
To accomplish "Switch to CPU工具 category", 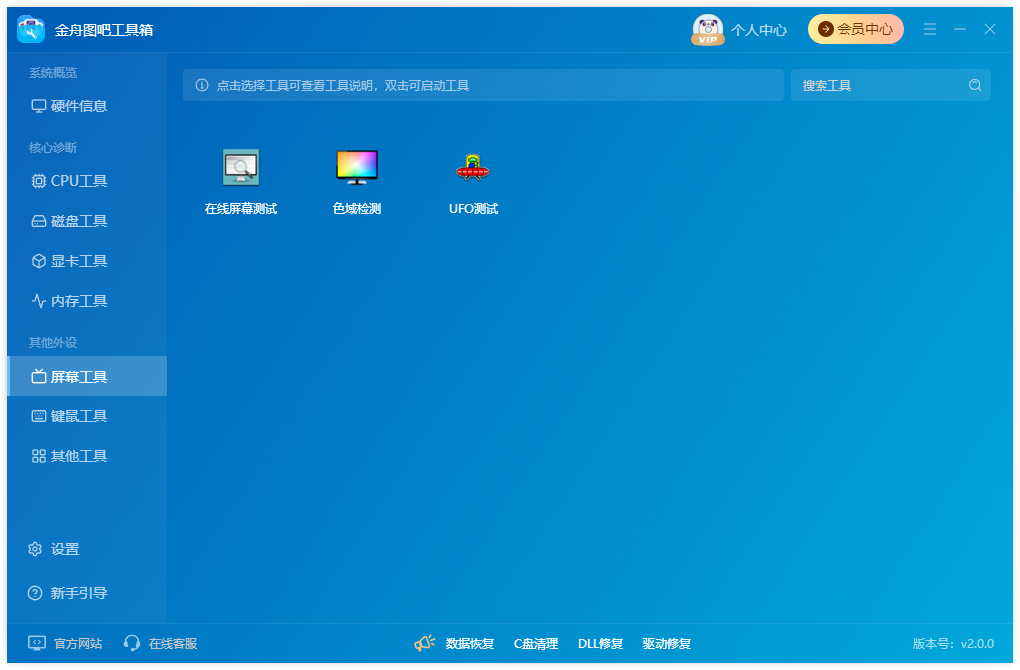I will [87, 181].
